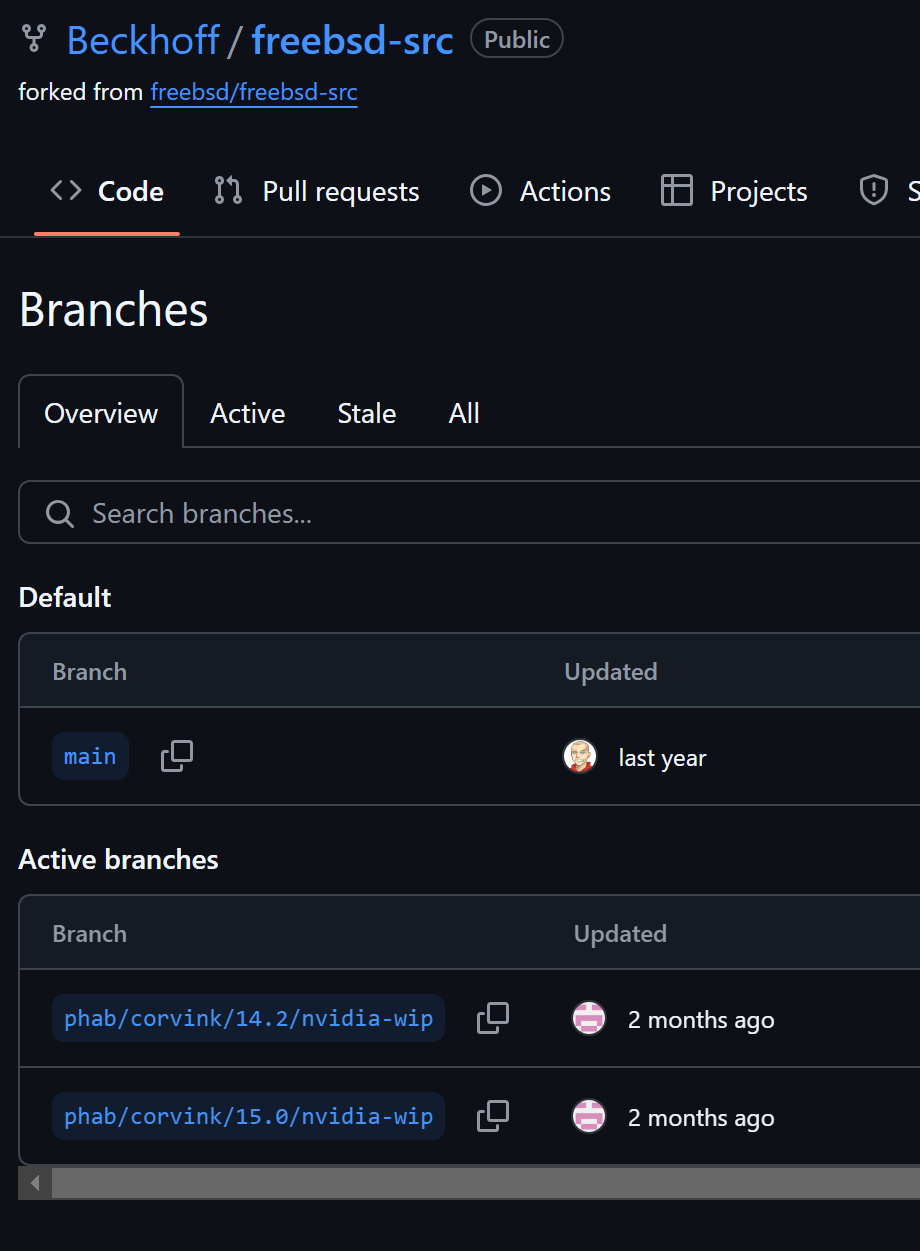Click the avatar on the 15.0 nvidia-wip row
The height and width of the screenshot is (1251, 920).
[589, 1117]
